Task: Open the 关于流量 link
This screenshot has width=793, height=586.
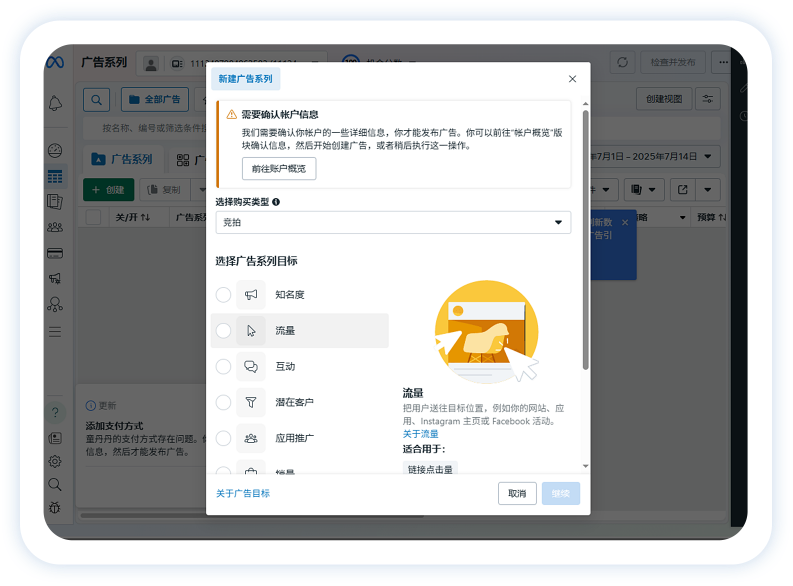Action: point(420,434)
